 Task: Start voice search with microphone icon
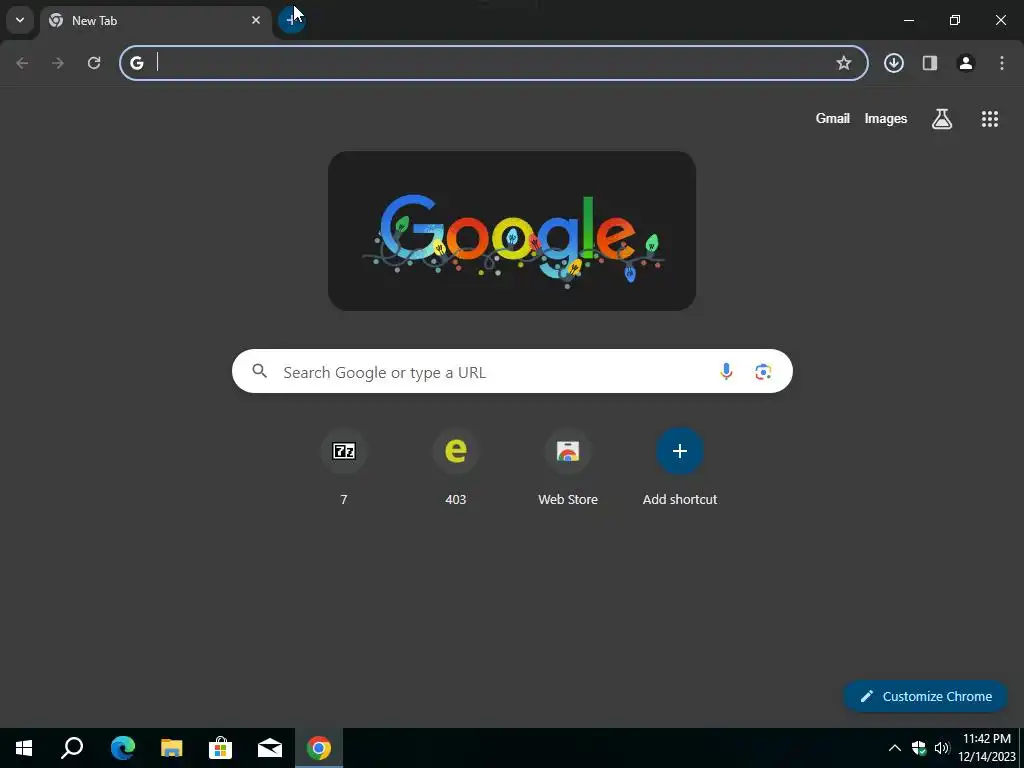726,372
